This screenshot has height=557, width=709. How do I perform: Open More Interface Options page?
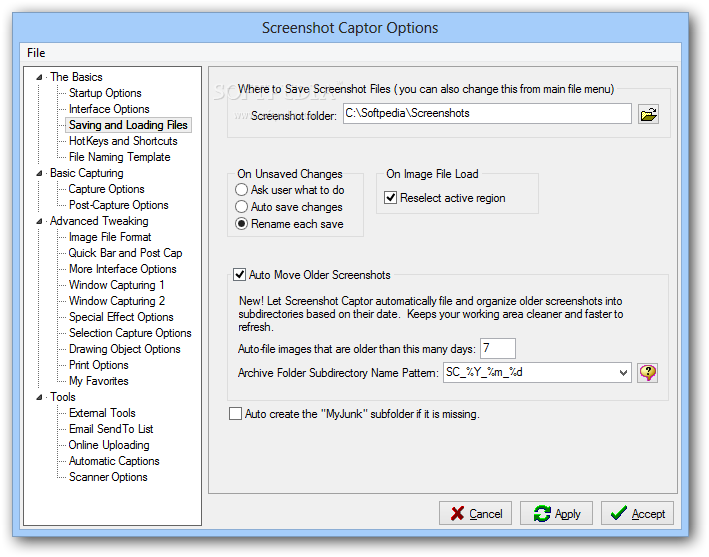click(123, 269)
